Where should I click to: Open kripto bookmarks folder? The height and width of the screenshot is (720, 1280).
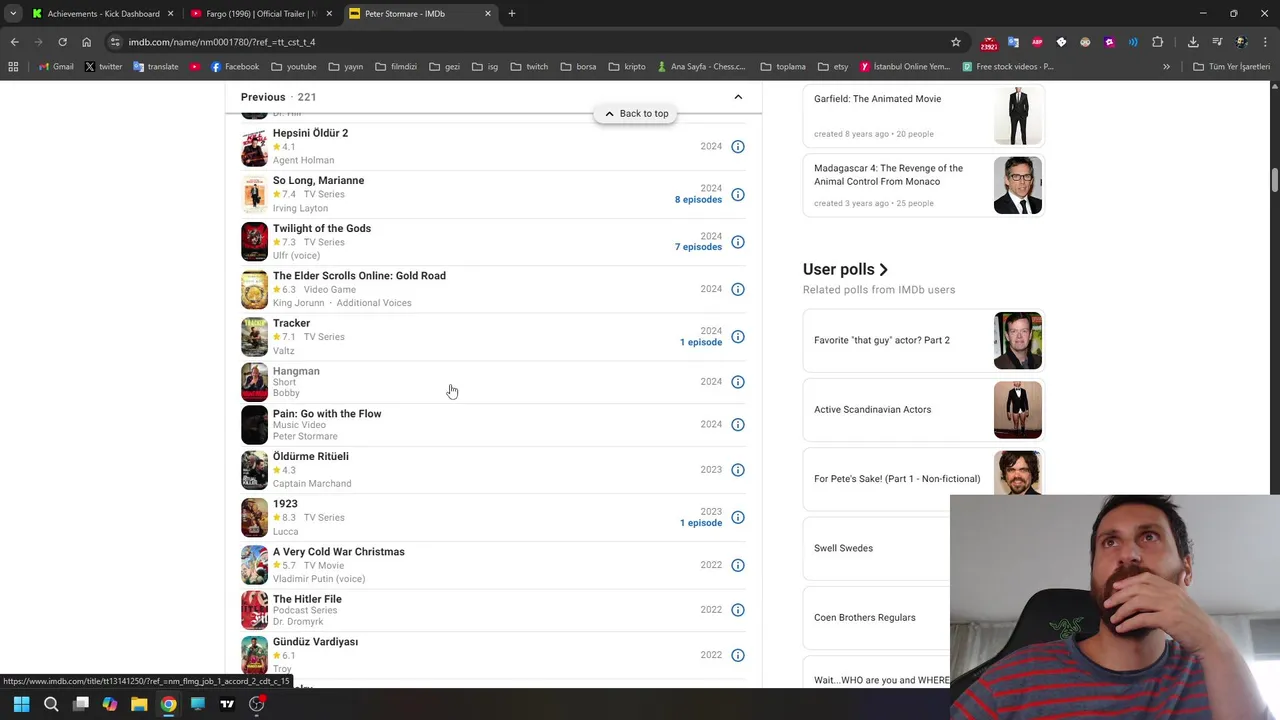pos(626,67)
